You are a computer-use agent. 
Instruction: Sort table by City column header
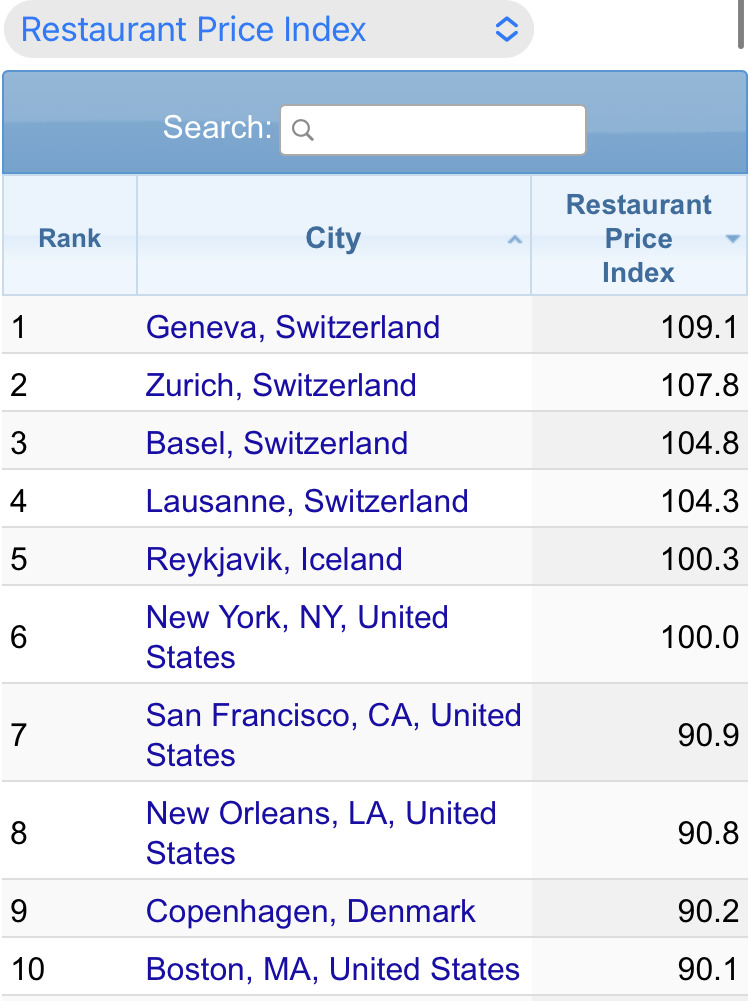(x=333, y=236)
